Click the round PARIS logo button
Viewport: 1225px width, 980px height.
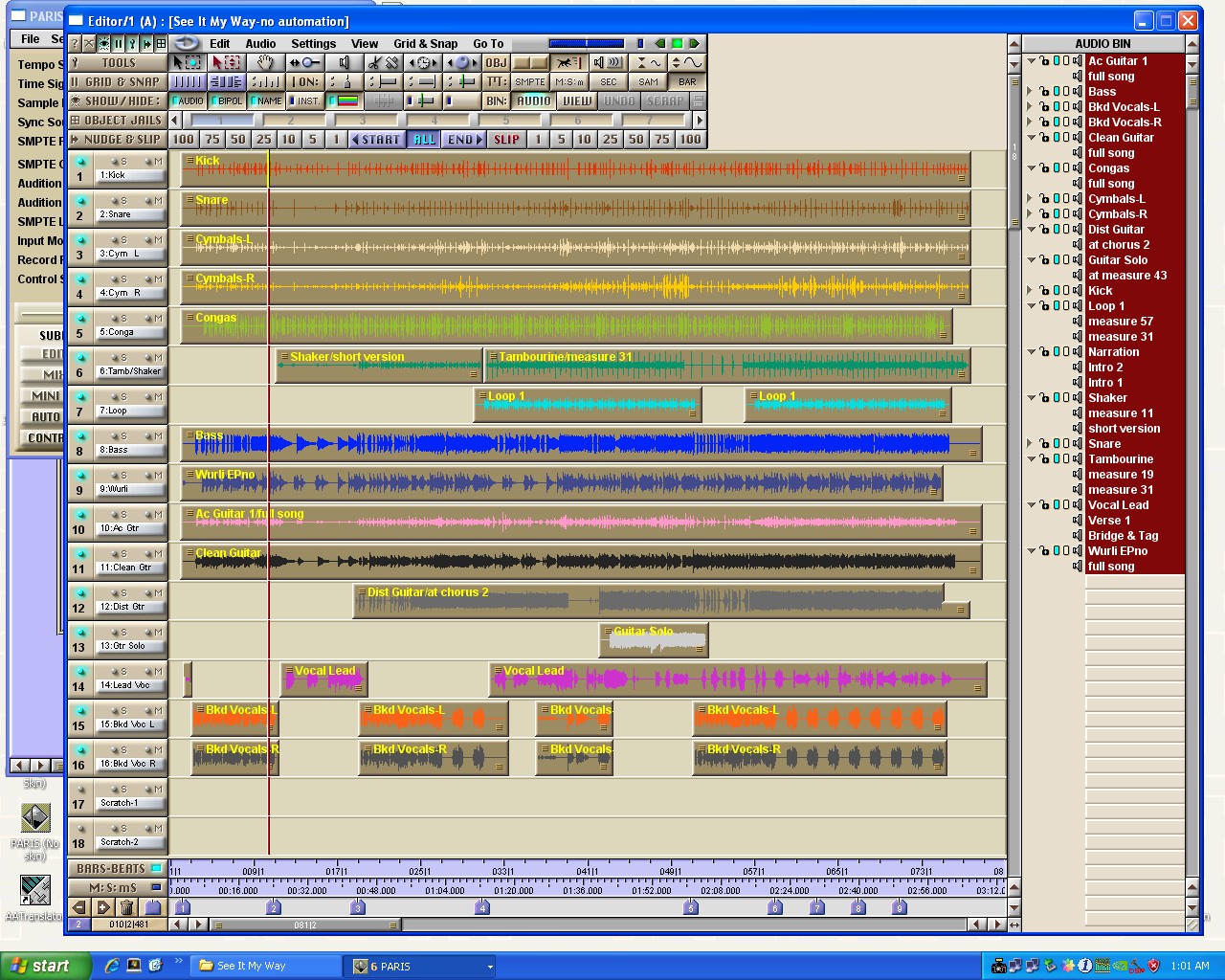(185, 43)
